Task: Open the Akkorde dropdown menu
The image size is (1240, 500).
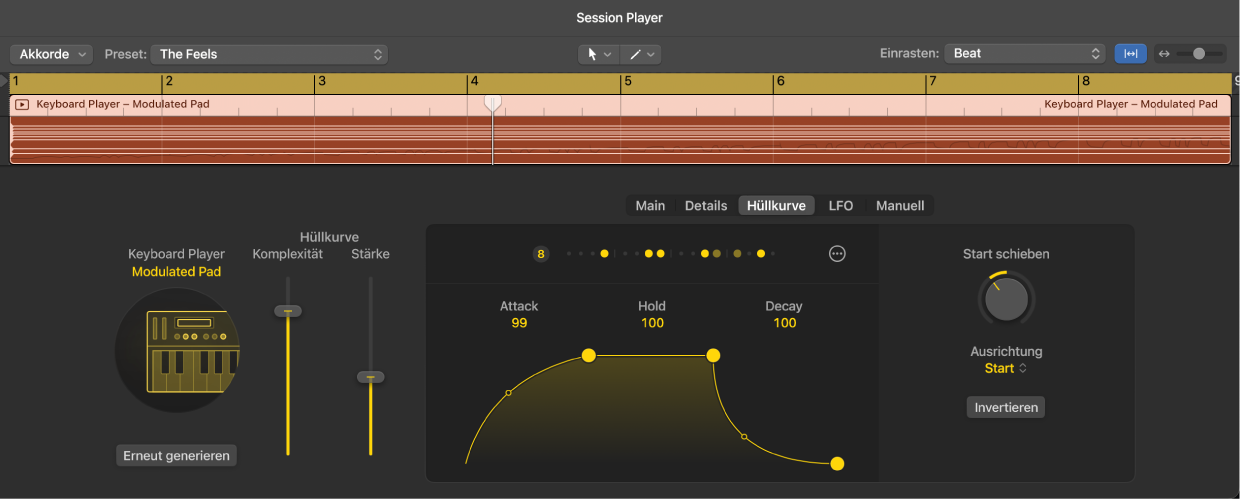Action: 51,54
